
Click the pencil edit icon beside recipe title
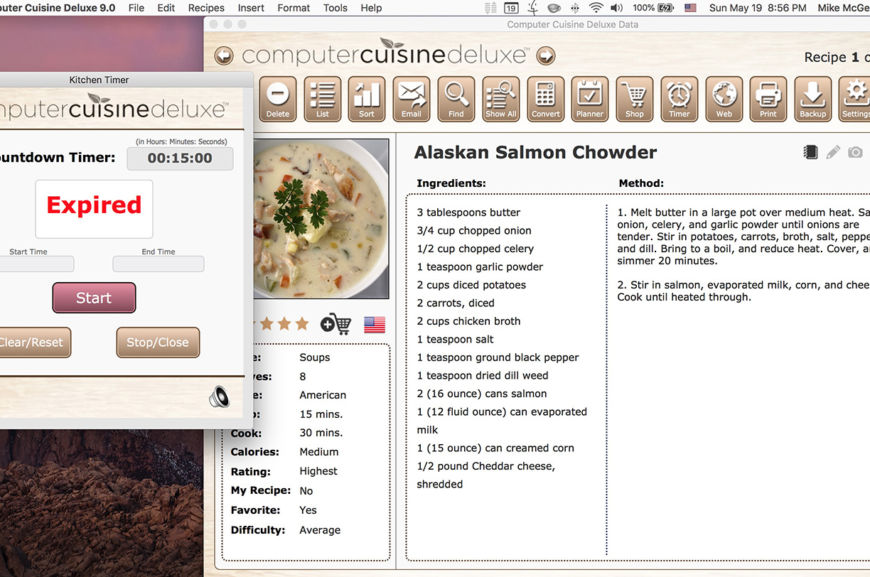coord(833,152)
